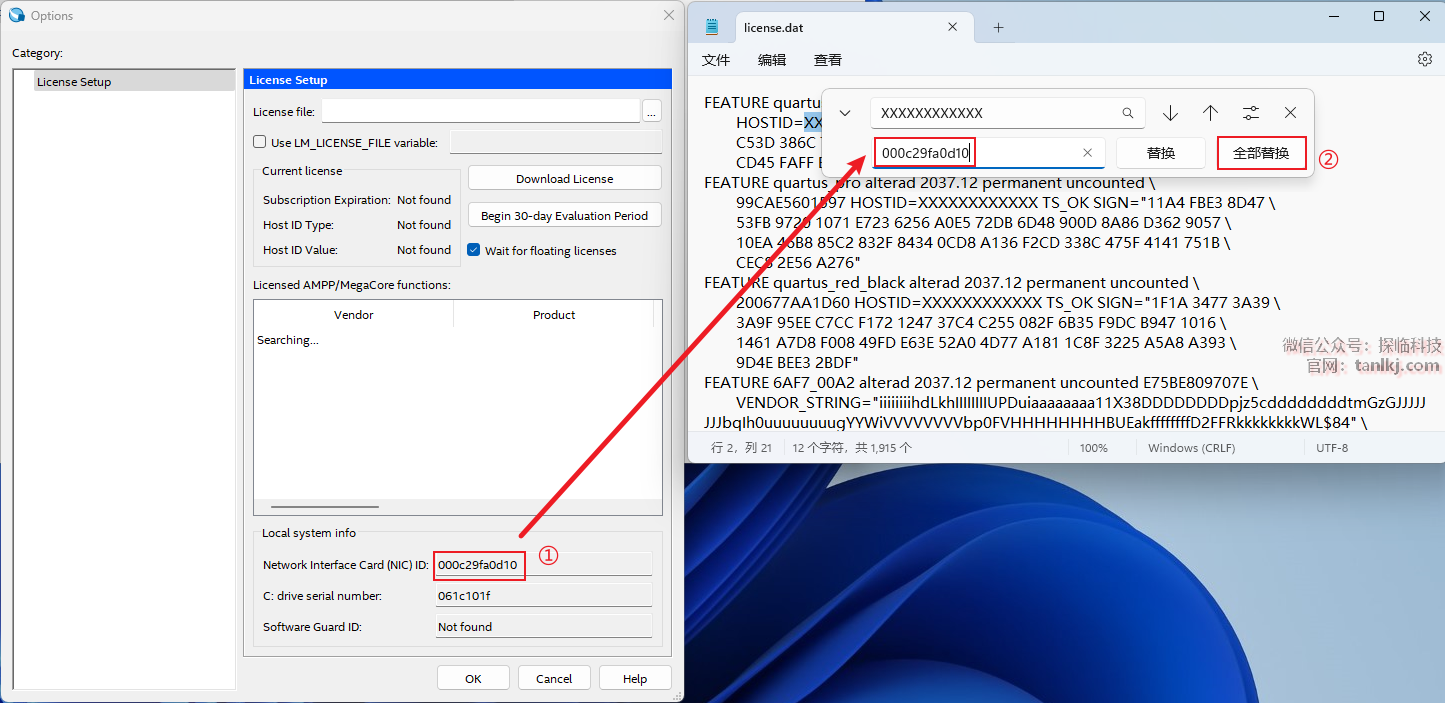This screenshot has width=1445, height=703.
Task: Enable Use LM_LICENSE_FILE variable checkbox
Action: 260,142
